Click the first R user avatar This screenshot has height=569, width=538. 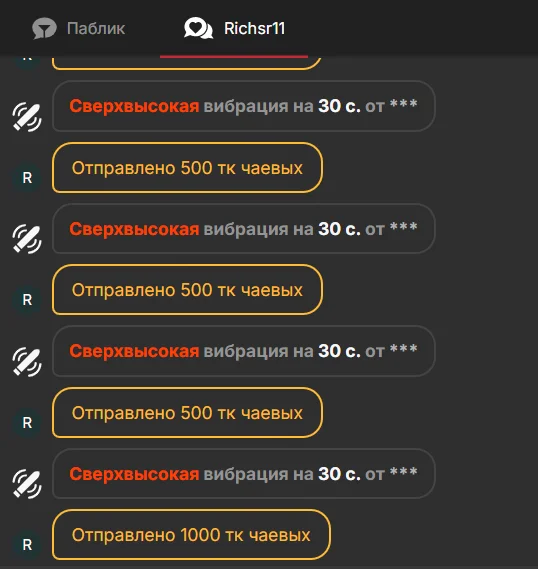pyautogui.click(x=27, y=178)
